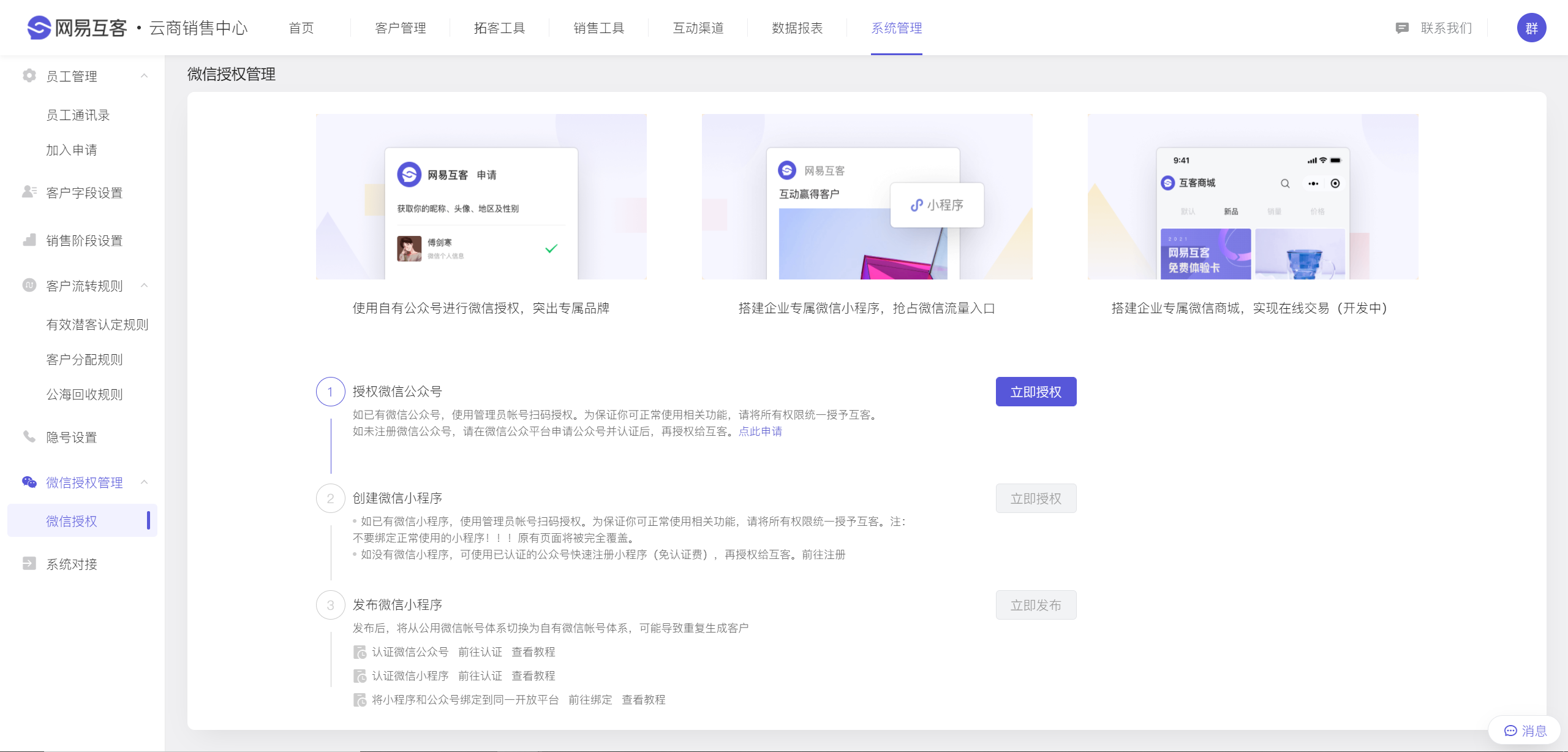Click document icon beside 认证微信小程序
This screenshot has height=752, width=1568.
360,676
